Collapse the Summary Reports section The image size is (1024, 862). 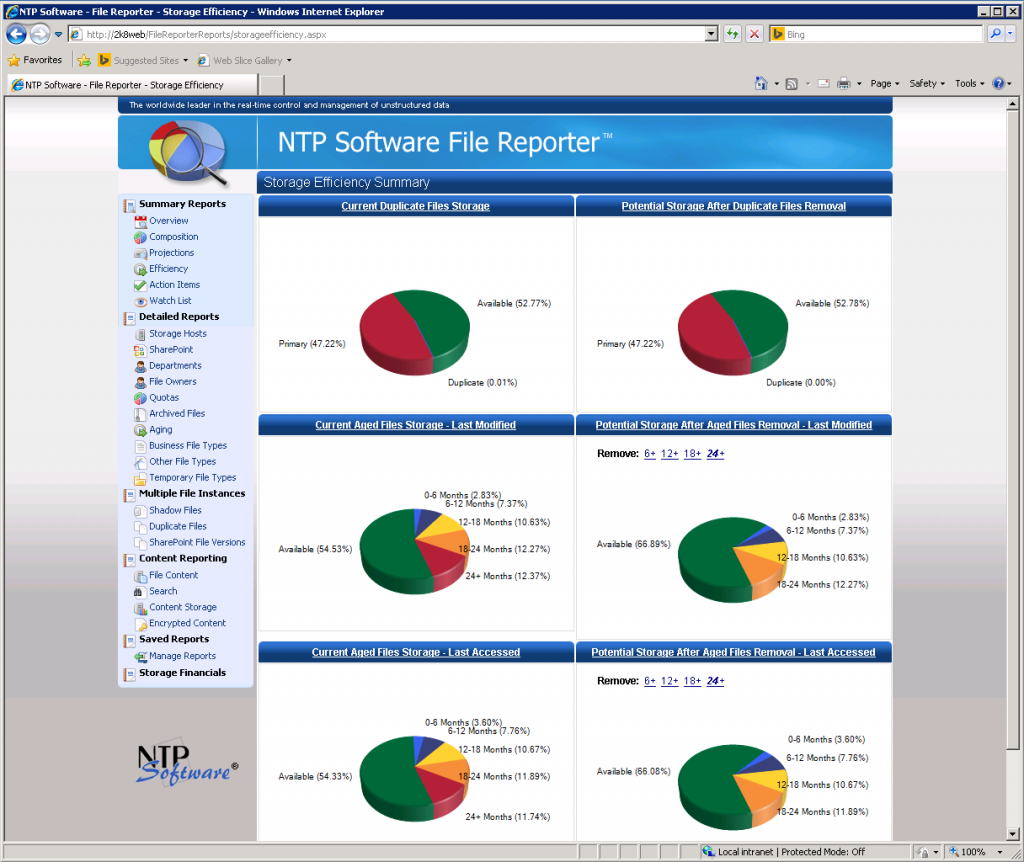point(129,206)
